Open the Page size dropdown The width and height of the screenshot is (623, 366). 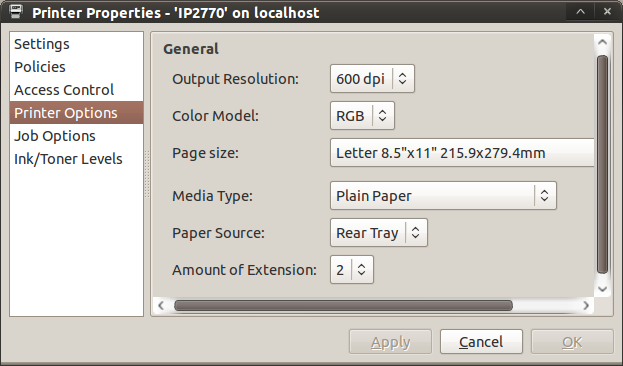(462, 153)
